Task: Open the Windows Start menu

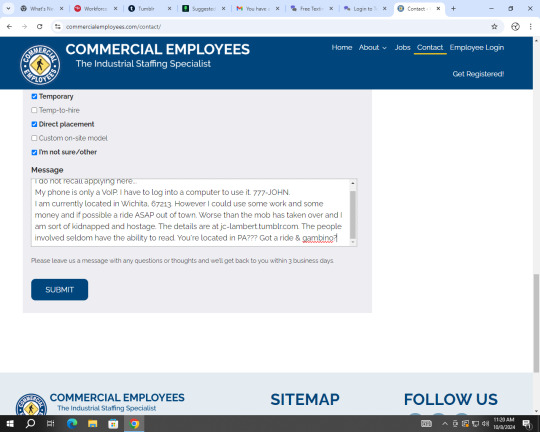Action: tap(10, 423)
